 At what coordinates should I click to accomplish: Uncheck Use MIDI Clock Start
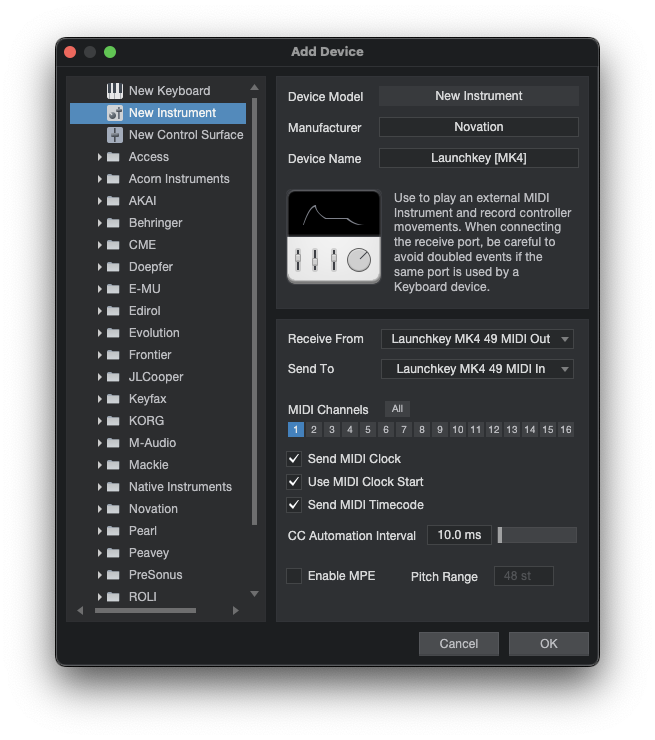tap(294, 482)
